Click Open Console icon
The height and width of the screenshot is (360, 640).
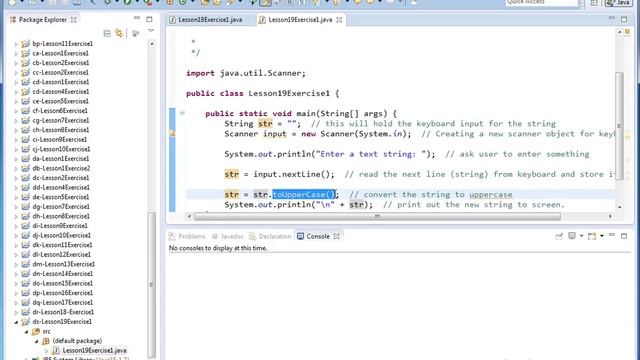pyautogui.click(x=591, y=236)
